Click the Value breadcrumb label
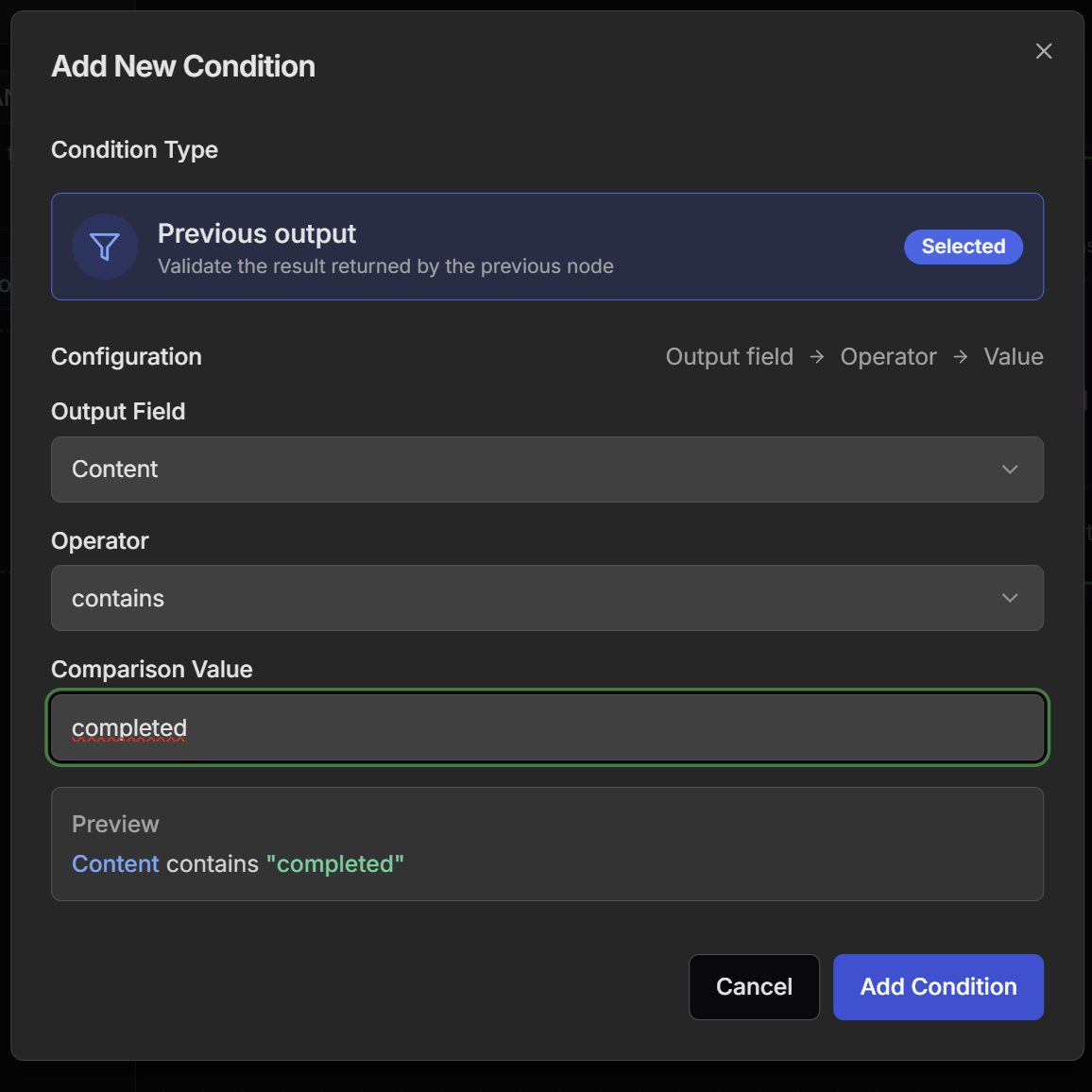This screenshot has height=1092, width=1092. 1013,357
